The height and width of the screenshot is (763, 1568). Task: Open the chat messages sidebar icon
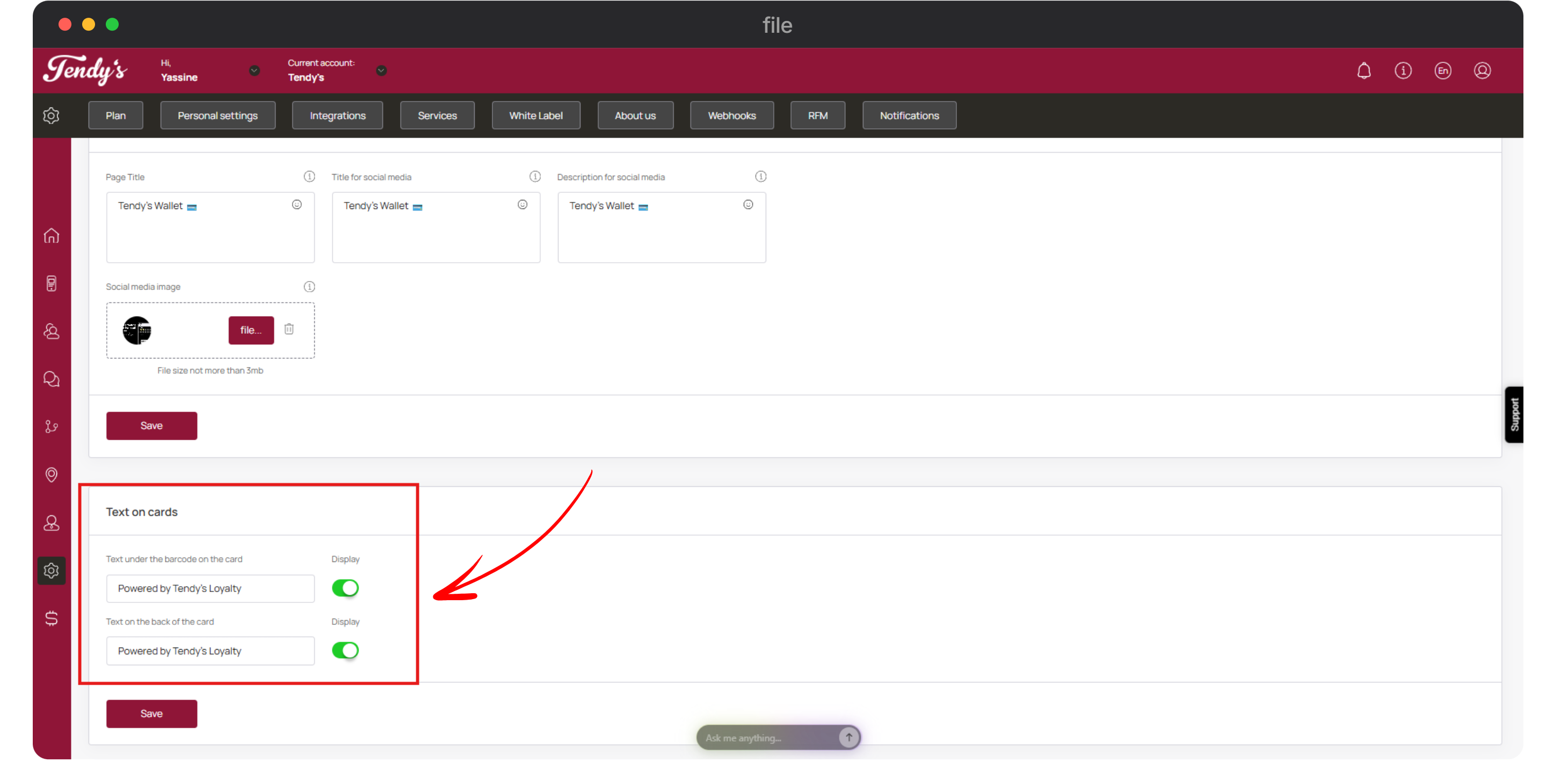pyautogui.click(x=52, y=379)
